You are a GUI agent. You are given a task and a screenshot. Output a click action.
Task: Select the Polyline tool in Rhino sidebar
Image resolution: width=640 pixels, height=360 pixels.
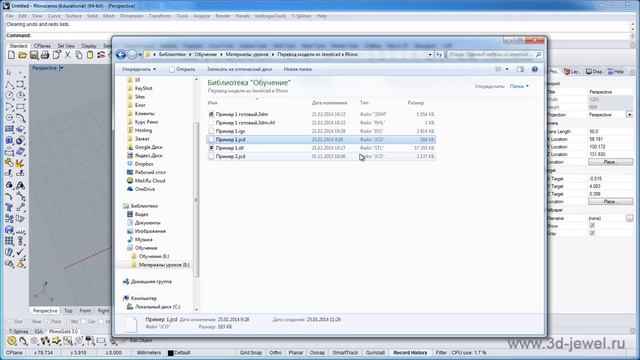click(9, 84)
